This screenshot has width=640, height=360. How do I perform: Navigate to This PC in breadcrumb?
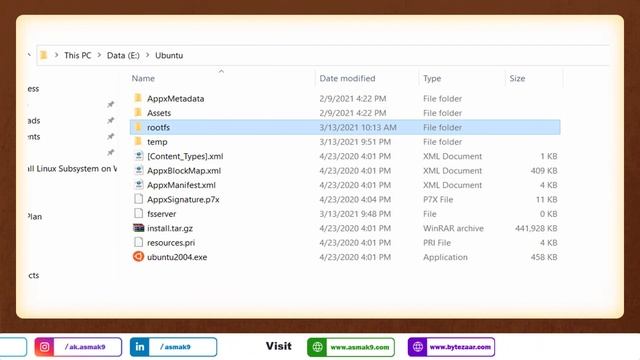click(x=78, y=55)
